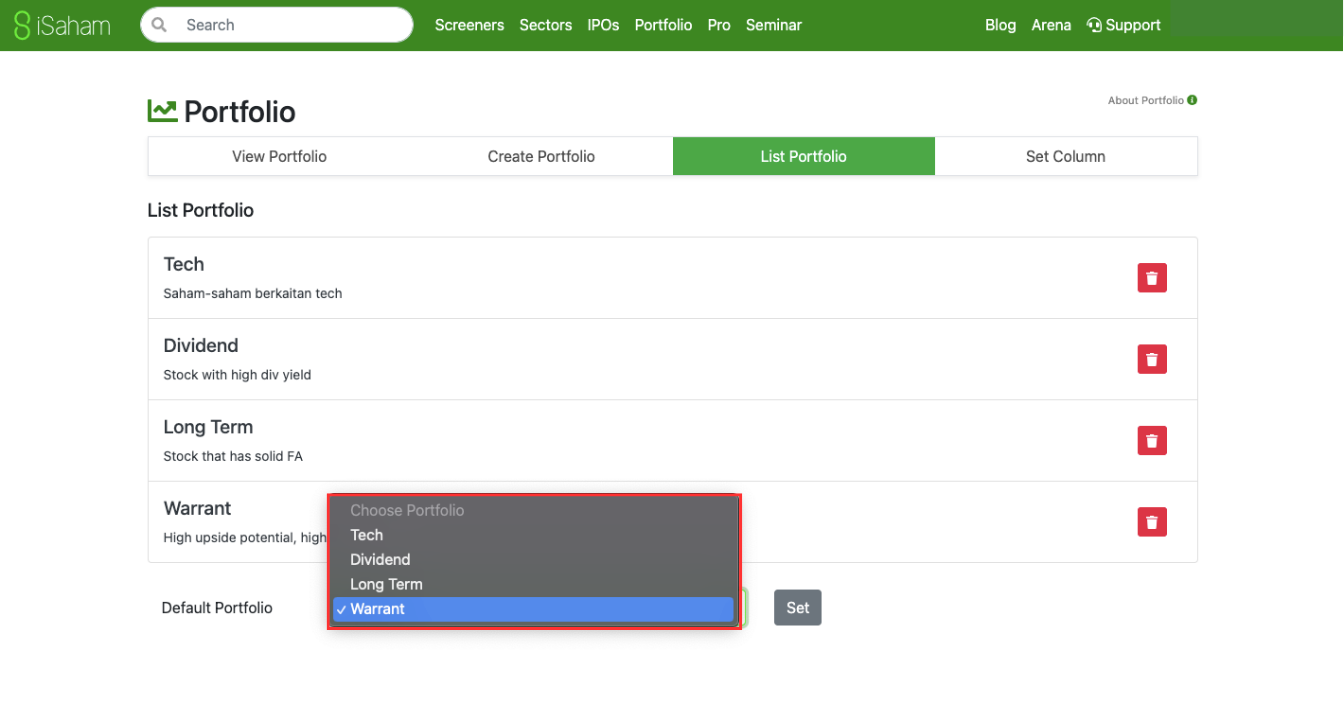Click the Dividend portfolio title

[x=201, y=346]
